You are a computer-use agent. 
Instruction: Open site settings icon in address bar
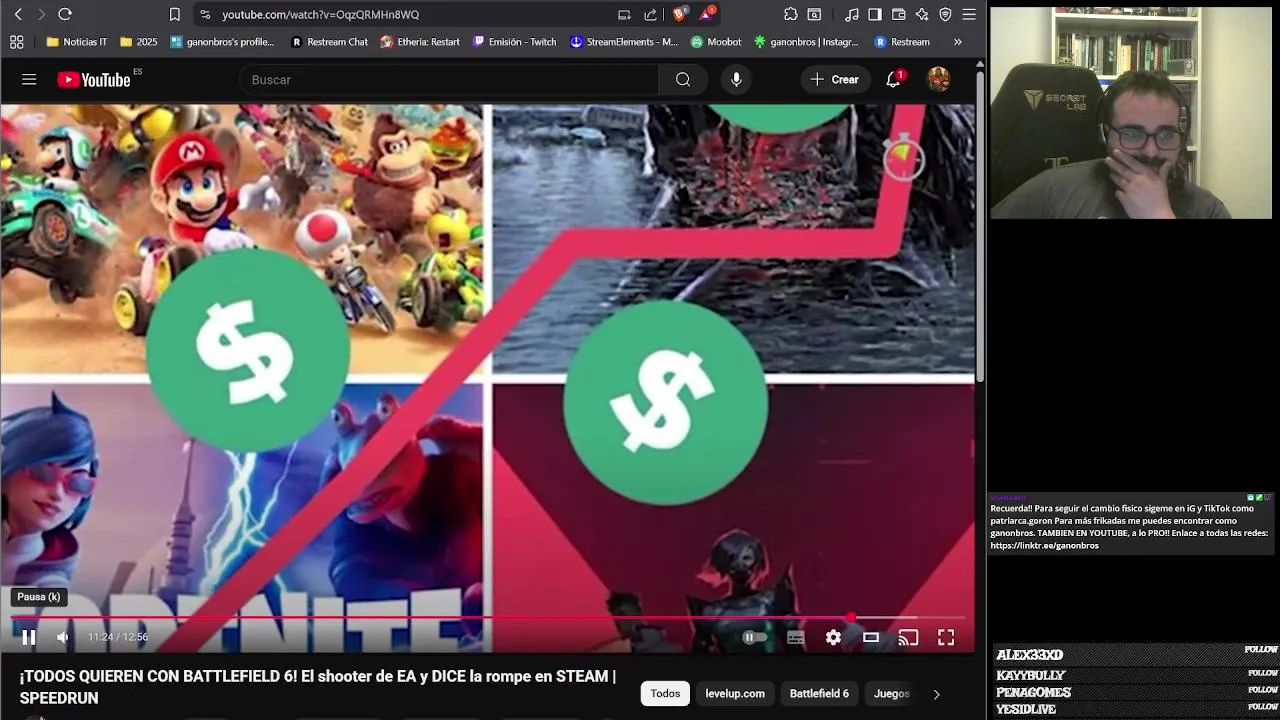(x=205, y=14)
